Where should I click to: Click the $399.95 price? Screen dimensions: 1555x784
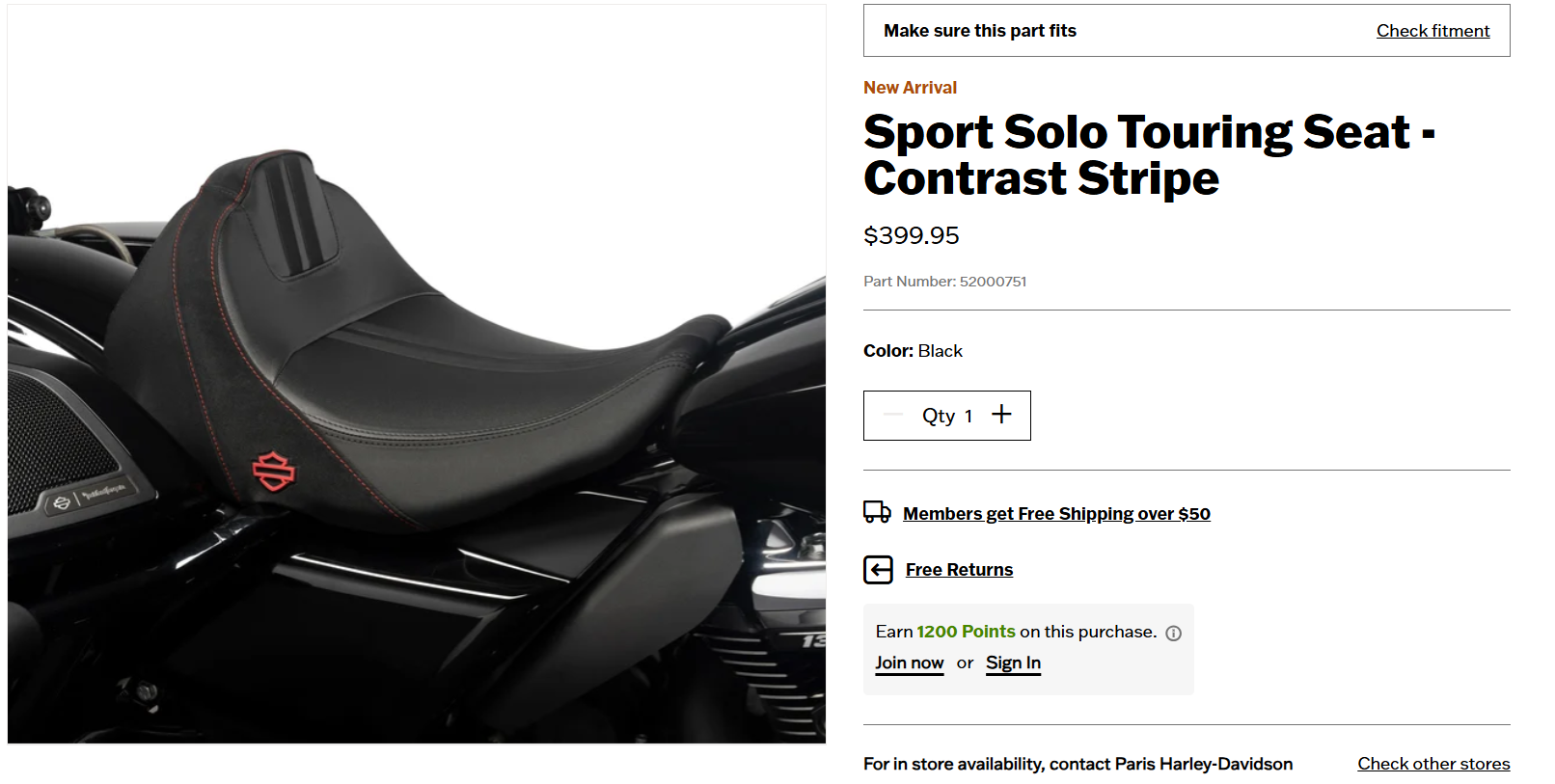[911, 236]
